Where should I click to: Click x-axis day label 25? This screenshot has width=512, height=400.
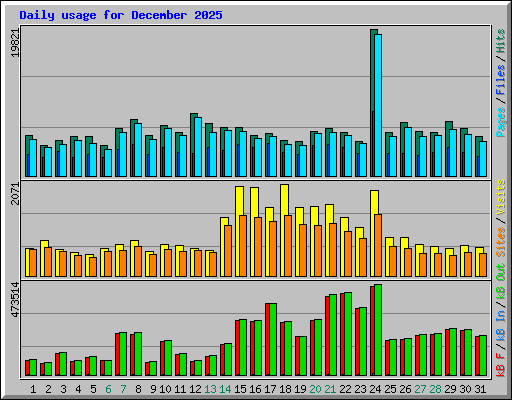coord(390,389)
